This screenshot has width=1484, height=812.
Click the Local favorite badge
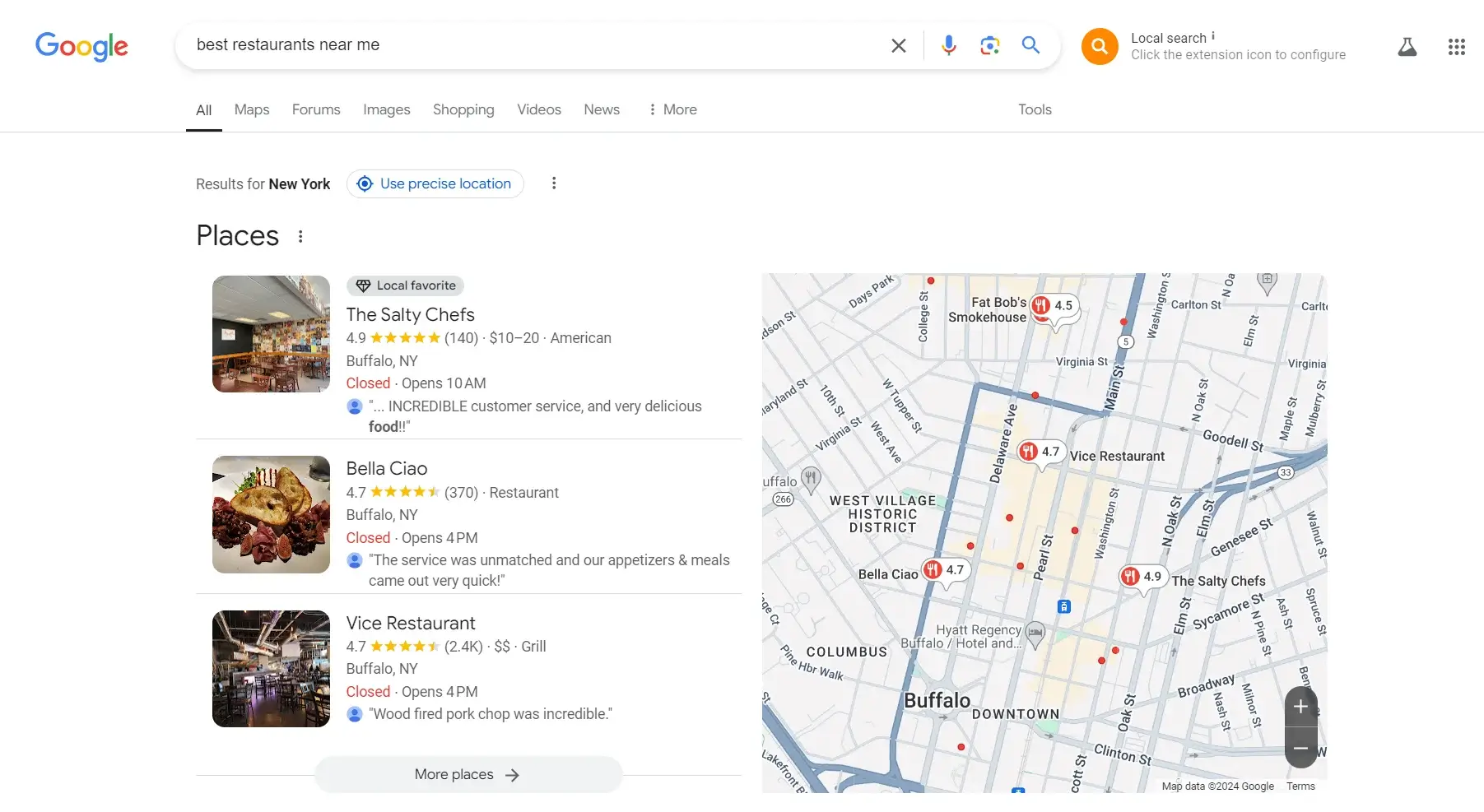406,285
